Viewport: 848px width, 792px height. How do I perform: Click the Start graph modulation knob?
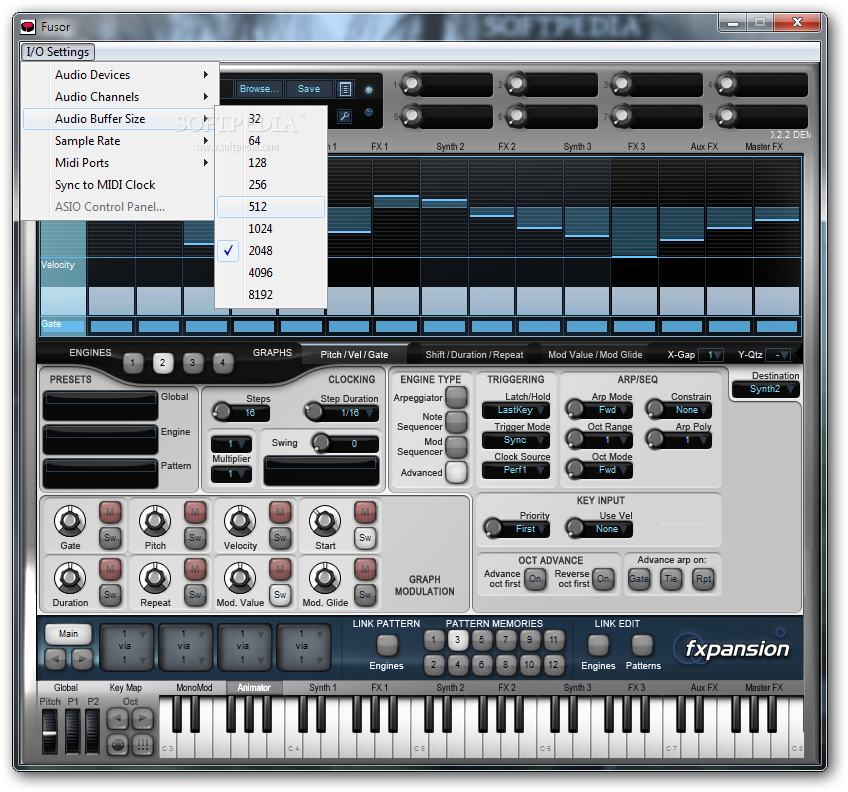[325, 522]
